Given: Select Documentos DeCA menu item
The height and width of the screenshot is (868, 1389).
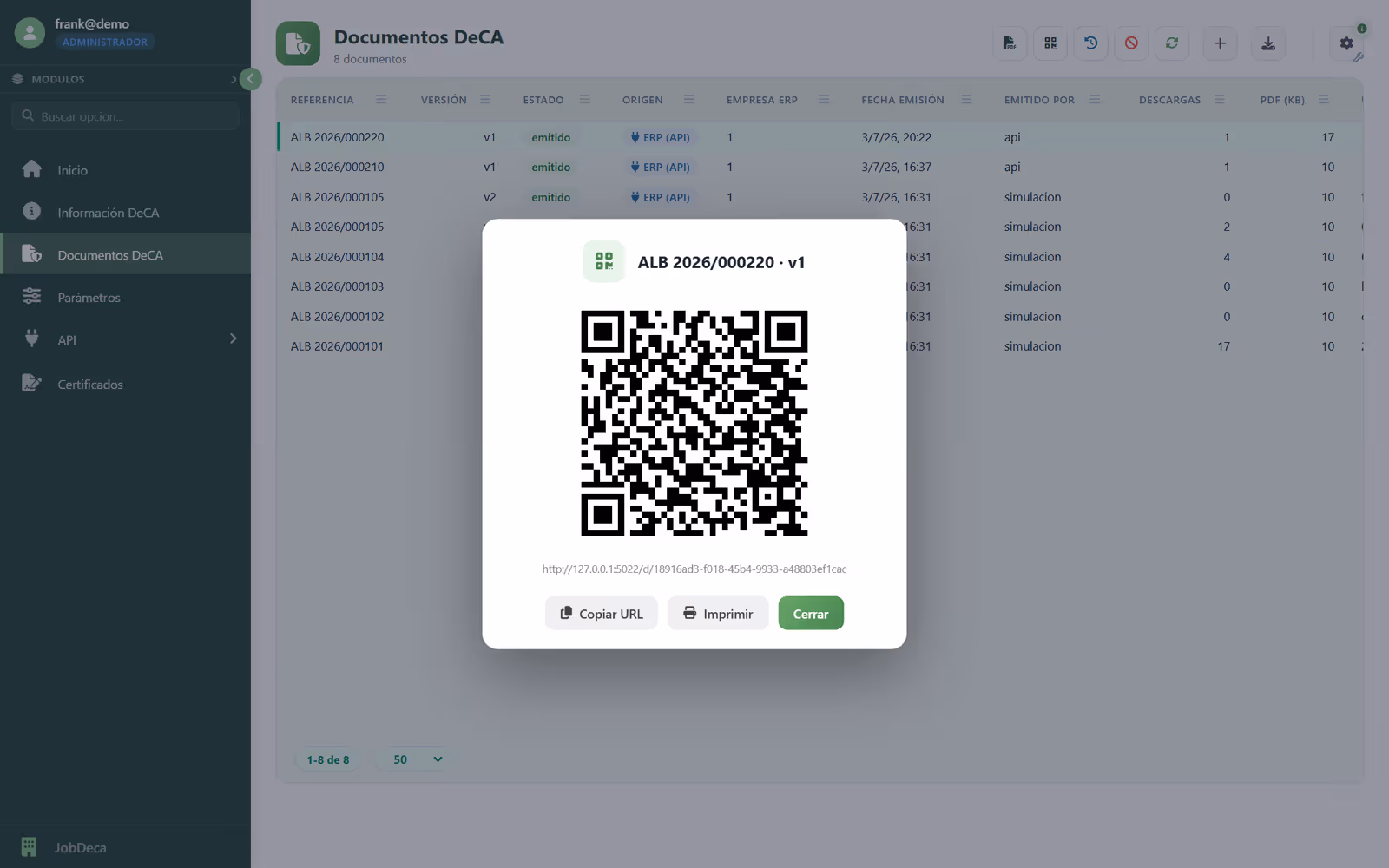Looking at the screenshot, I should click(x=125, y=254).
